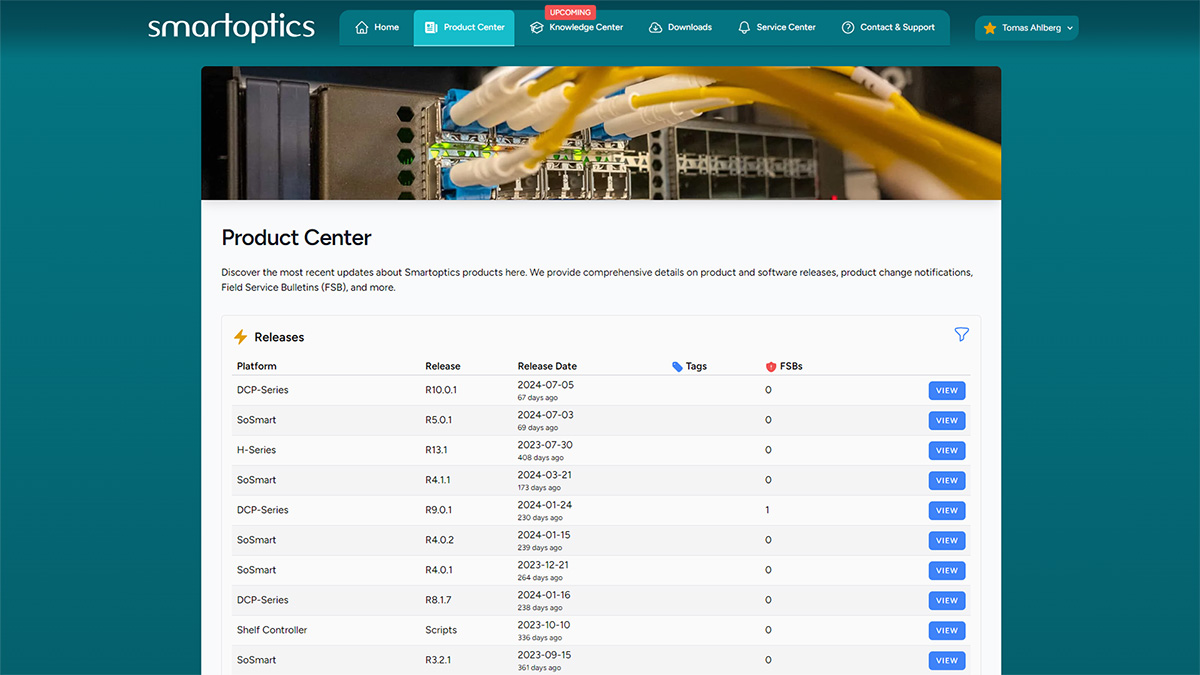Click the Release column header
Image resolution: width=1200 pixels, height=675 pixels.
tap(443, 366)
